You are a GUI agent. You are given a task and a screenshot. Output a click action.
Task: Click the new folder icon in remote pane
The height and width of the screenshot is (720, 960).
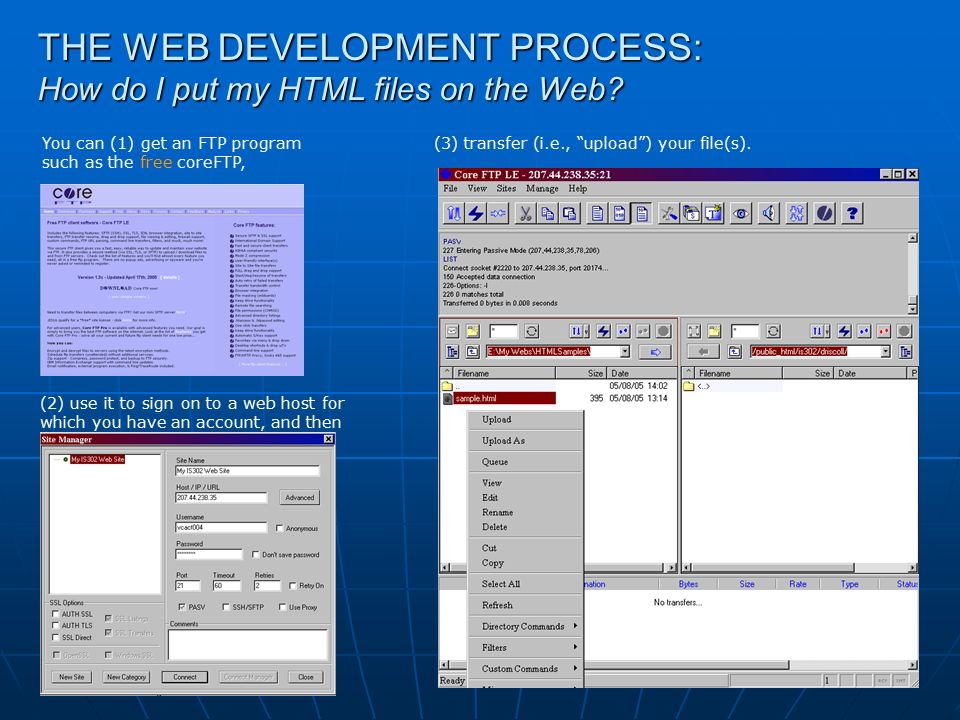tap(714, 331)
